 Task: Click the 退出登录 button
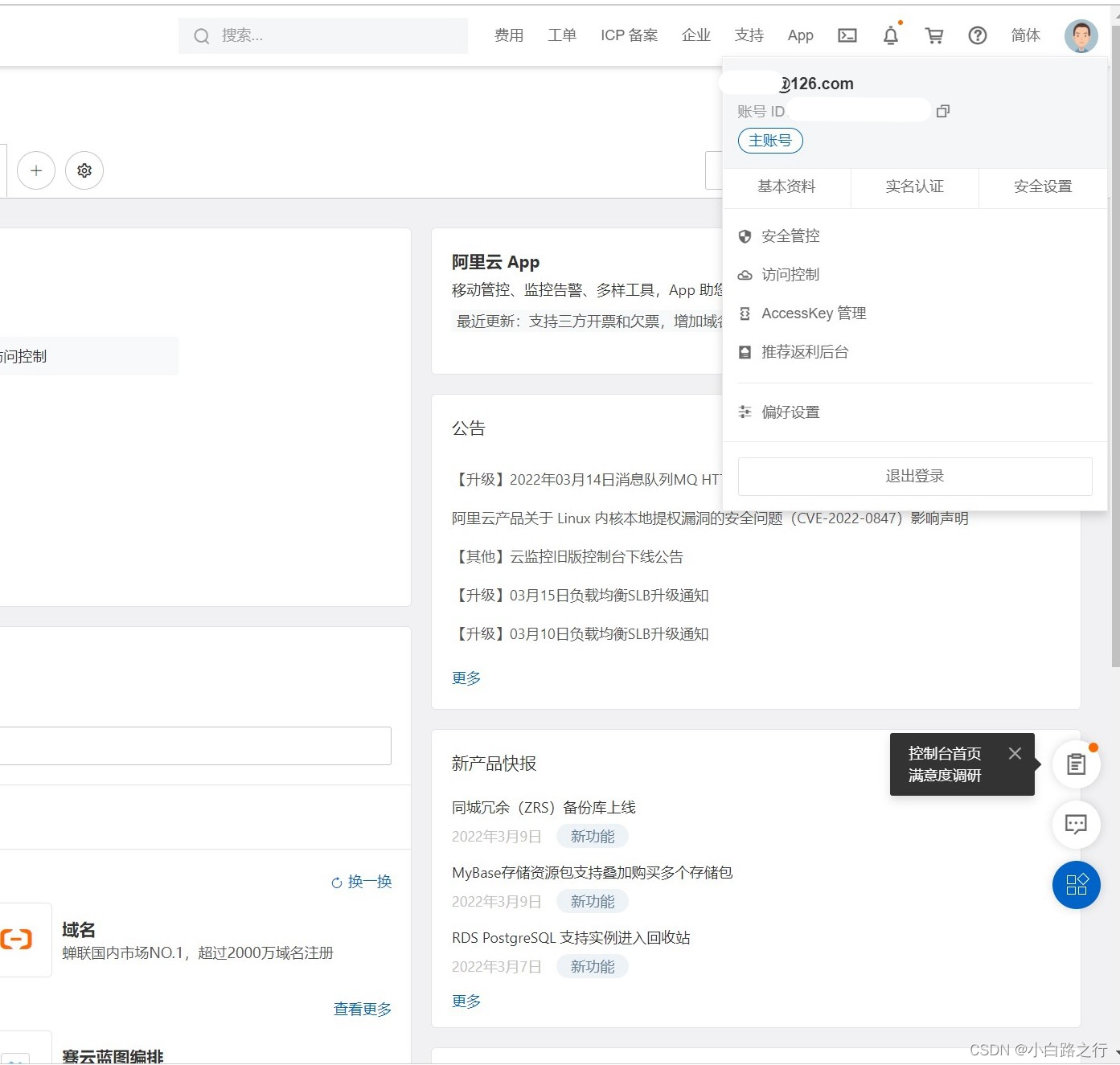click(x=914, y=477)
